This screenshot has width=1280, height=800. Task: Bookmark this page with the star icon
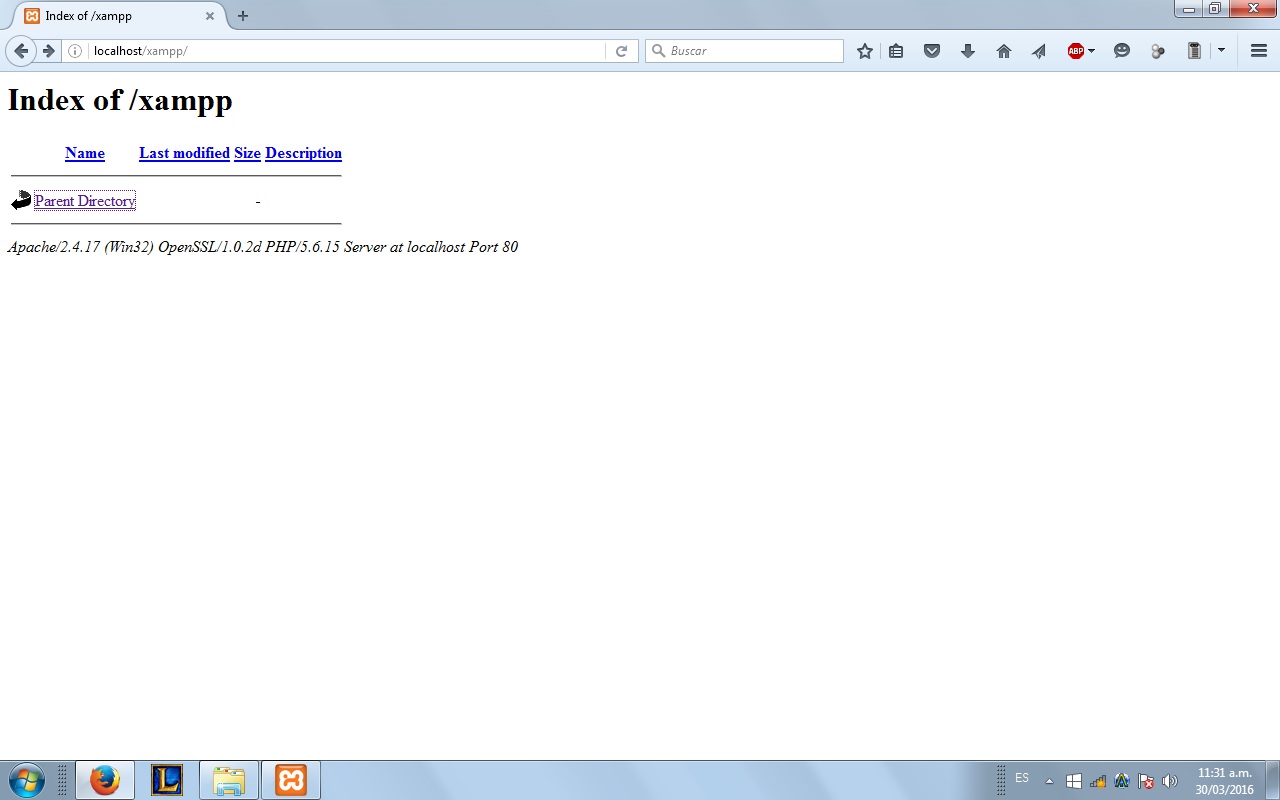[865, 51]
